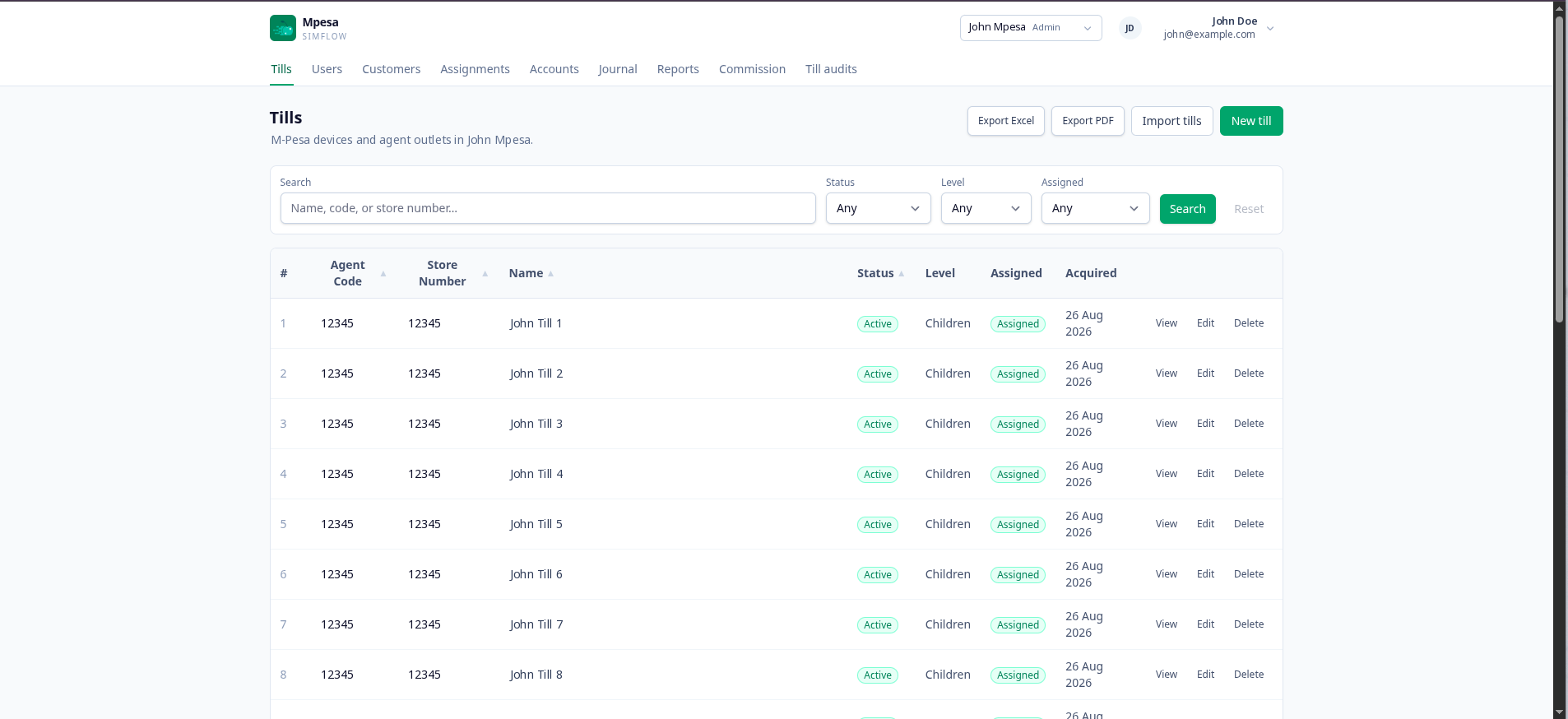Sort by Name column arrow

point(550,274)
